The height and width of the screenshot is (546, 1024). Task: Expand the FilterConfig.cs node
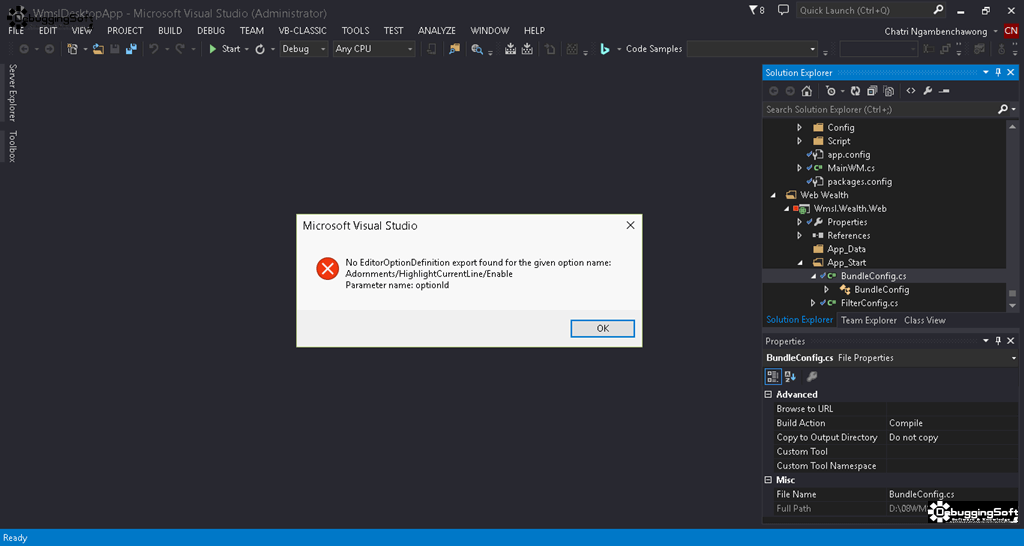click(813, 303)
